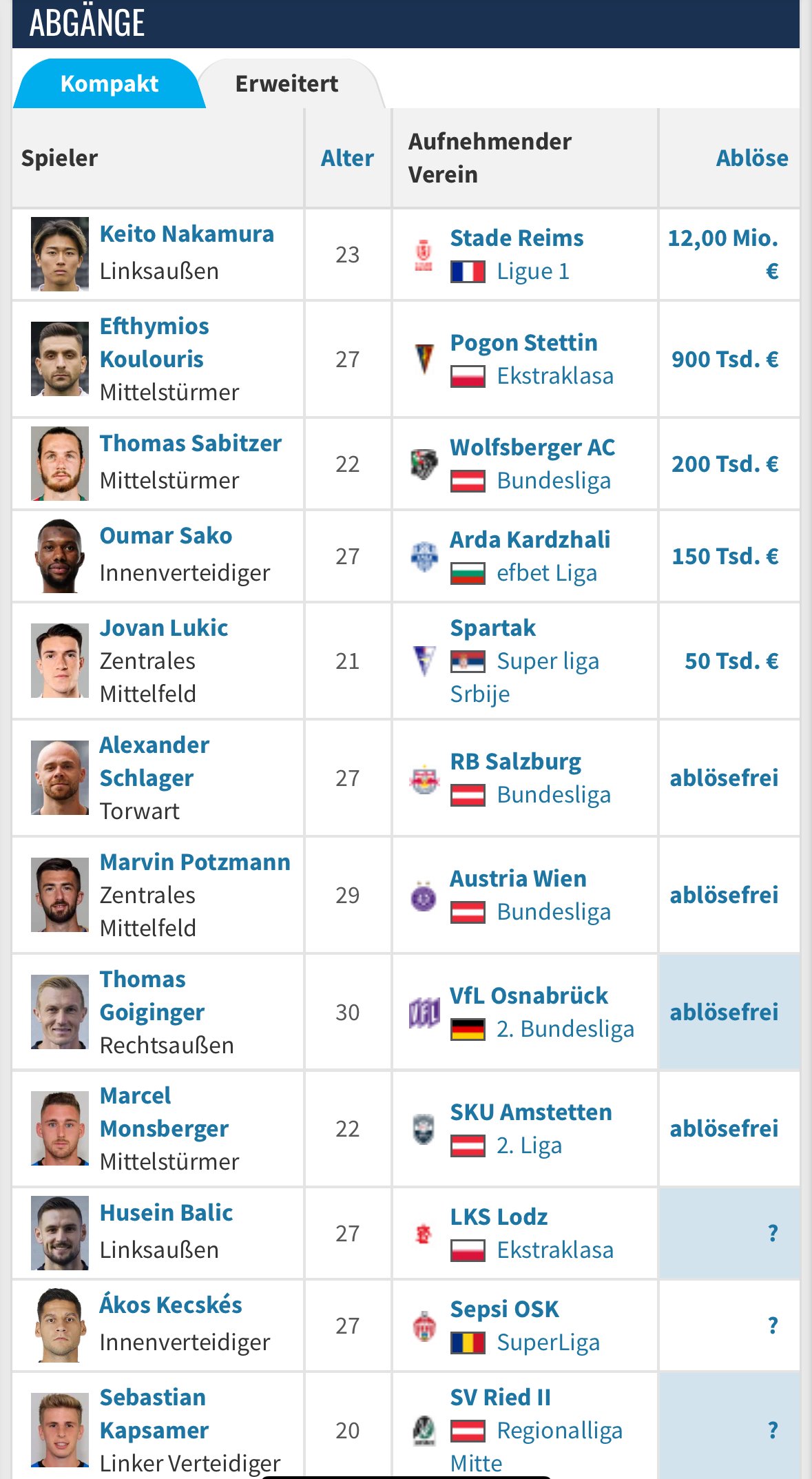Viewport: 812px width, 1479px height.
Task: Click the Romanian flag beside SuperLiga
Action: click(x=468, y=1343)
